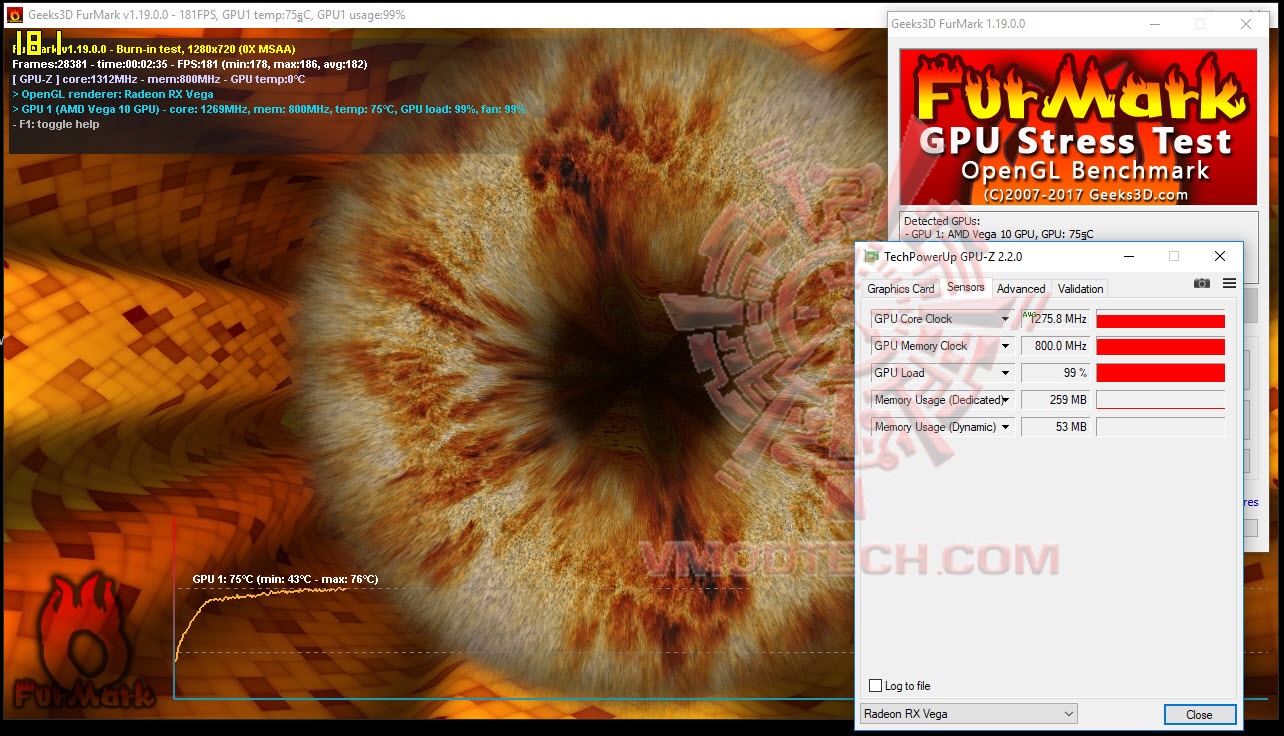
Task: Minimize the GPU-Z window
Action: tap(1129, 256)
